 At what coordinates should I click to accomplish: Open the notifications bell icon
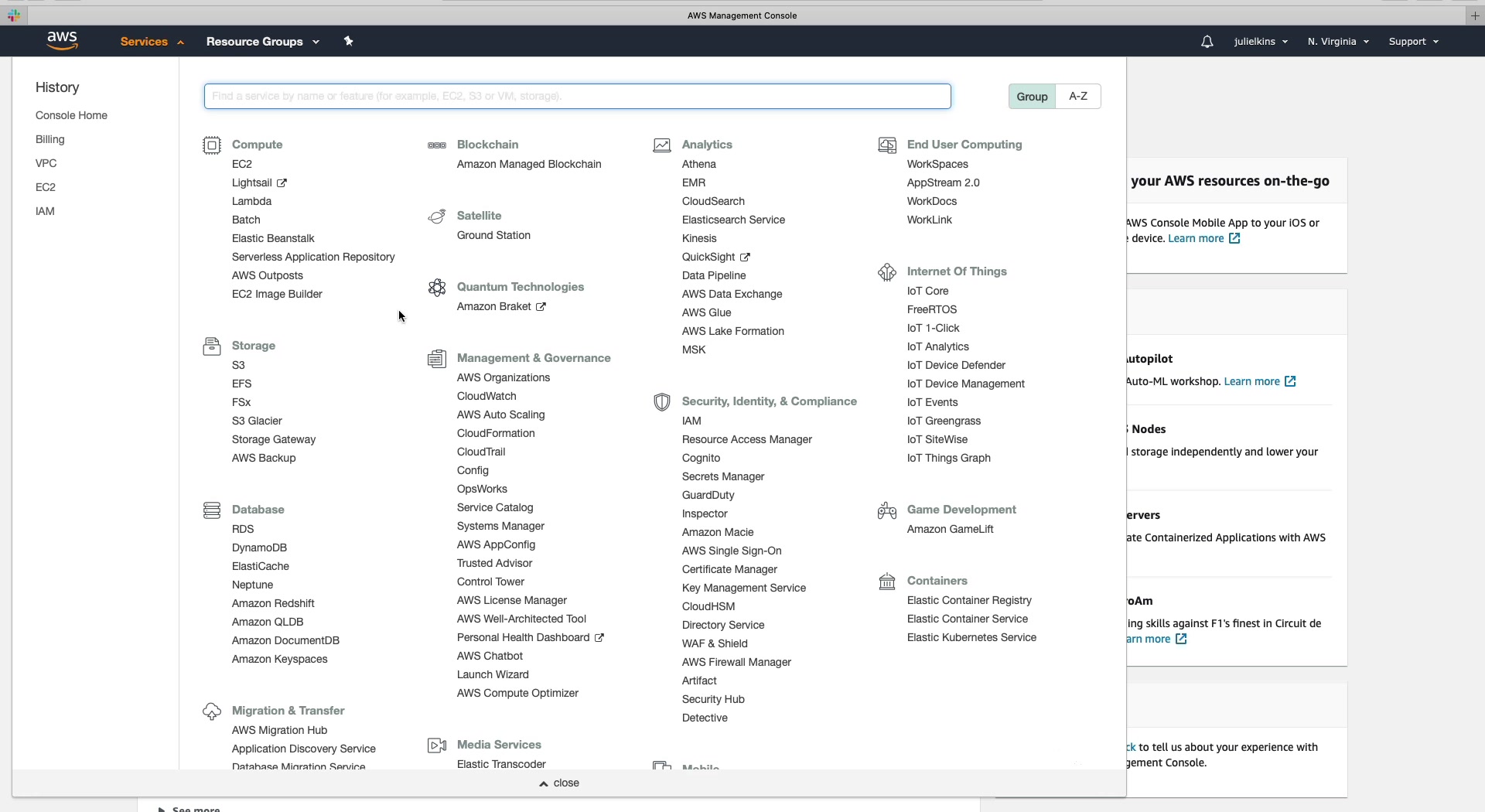(1207, 42)
